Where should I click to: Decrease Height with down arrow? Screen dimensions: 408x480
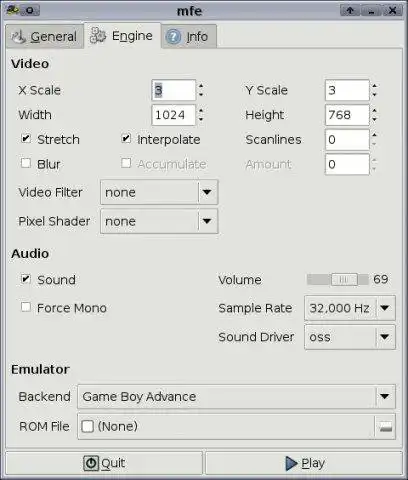(375, 119)
